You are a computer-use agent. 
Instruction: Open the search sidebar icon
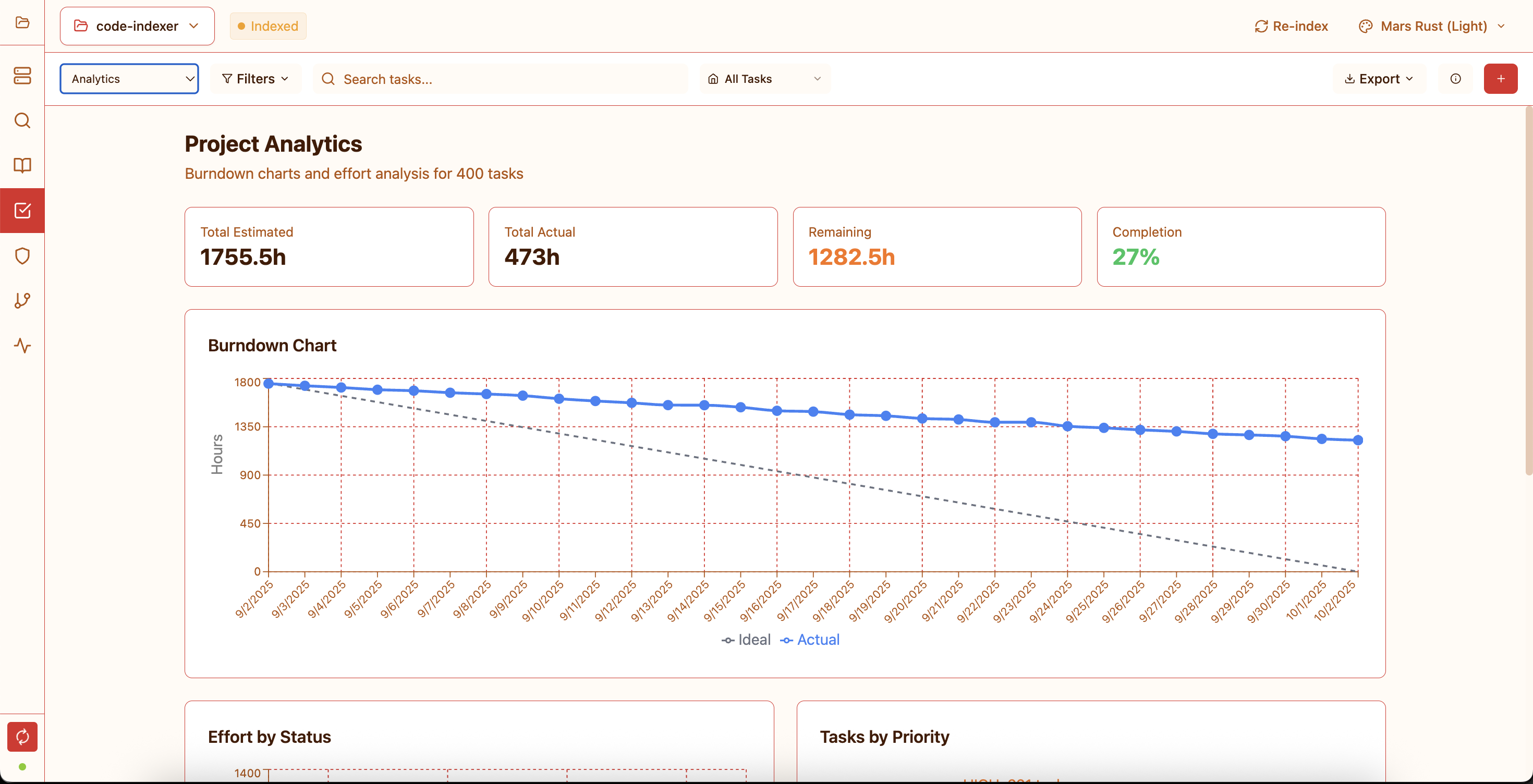22,121
